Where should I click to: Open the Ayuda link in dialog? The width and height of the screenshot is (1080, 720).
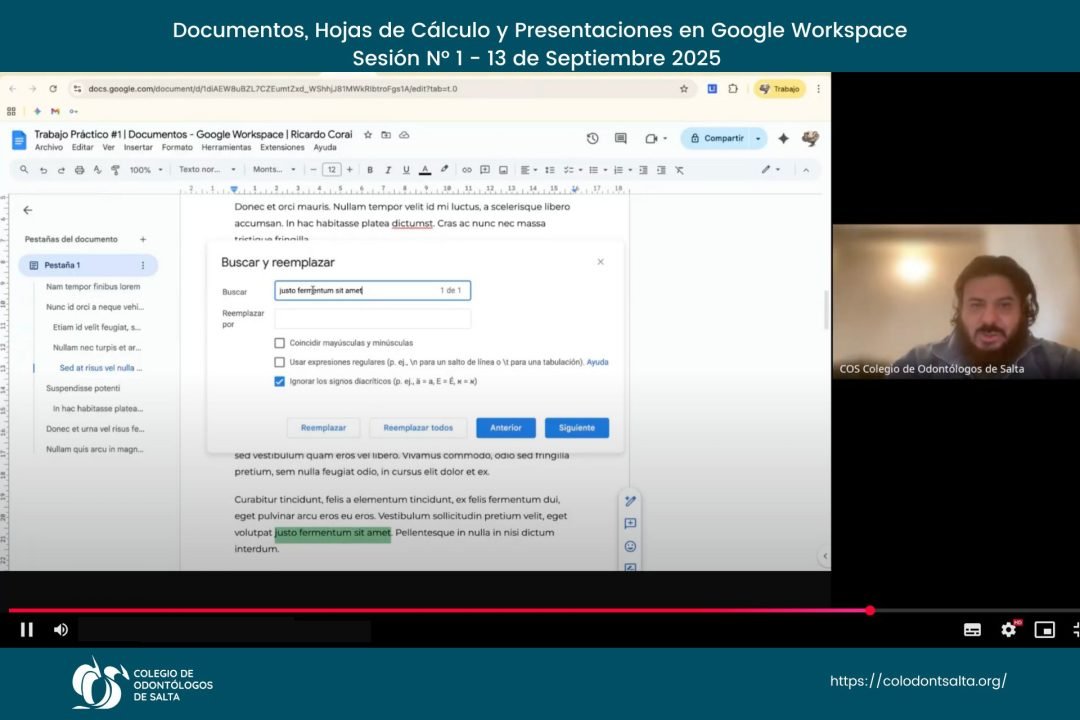point(598,362)
